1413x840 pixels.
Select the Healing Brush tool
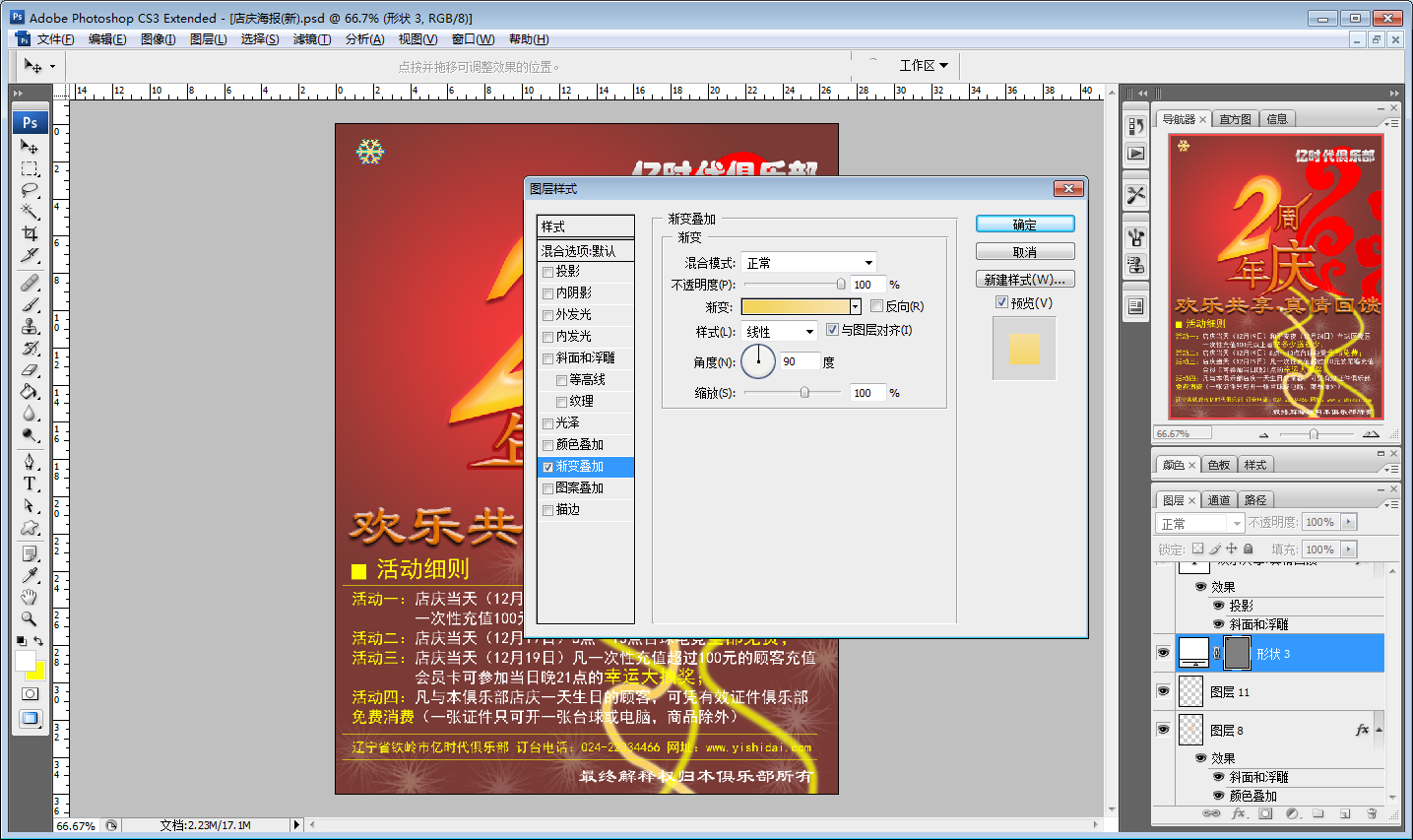[30, 283]
